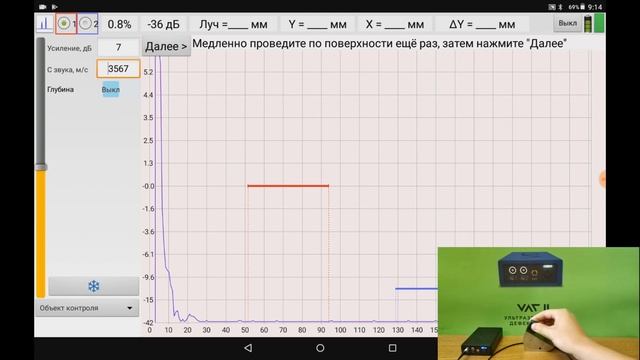Viewport: 640px width, 360px height.
Task: Select gate 1 radio button
Action: [x=64, y=24]
